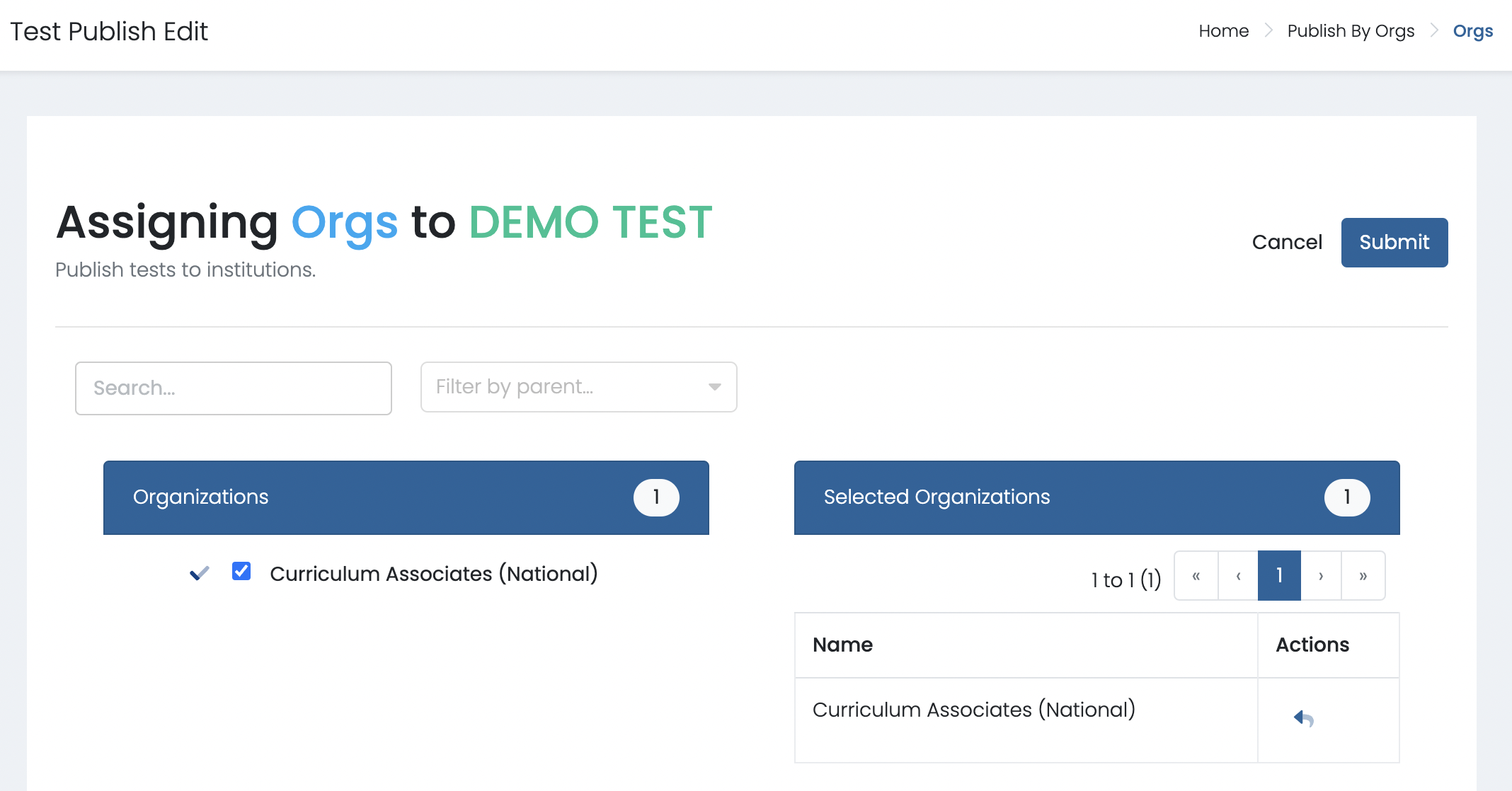
Task: Select page 1 in pagination
Action: [x=1279, y=576]
